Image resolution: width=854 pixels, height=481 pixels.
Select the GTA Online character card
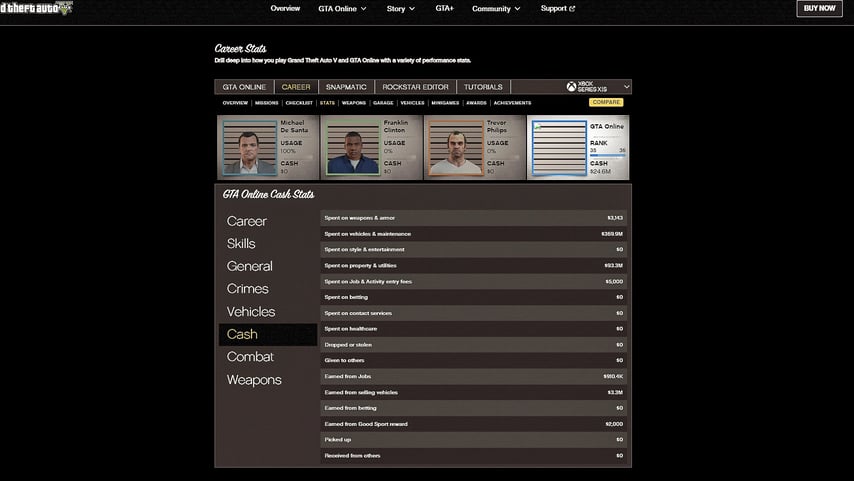[x=579, y=148]
